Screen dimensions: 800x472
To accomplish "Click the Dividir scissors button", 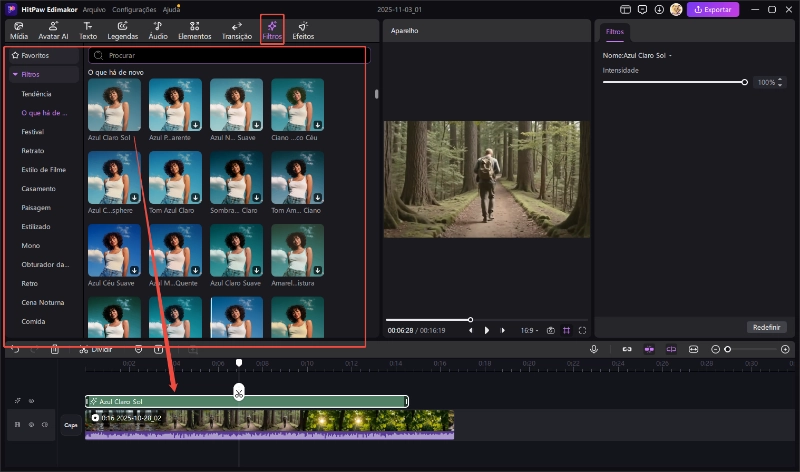I will [x=95, y=350].
